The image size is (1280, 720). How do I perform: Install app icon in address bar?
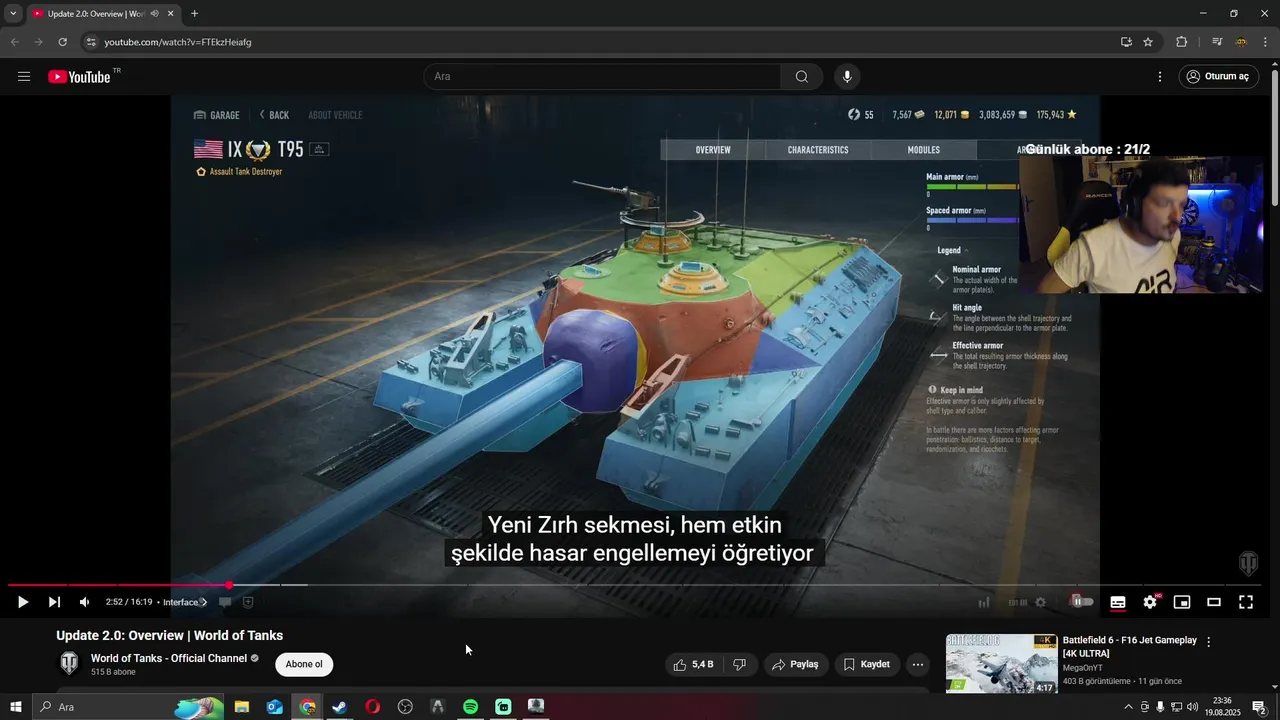[x=1126, y=42]
